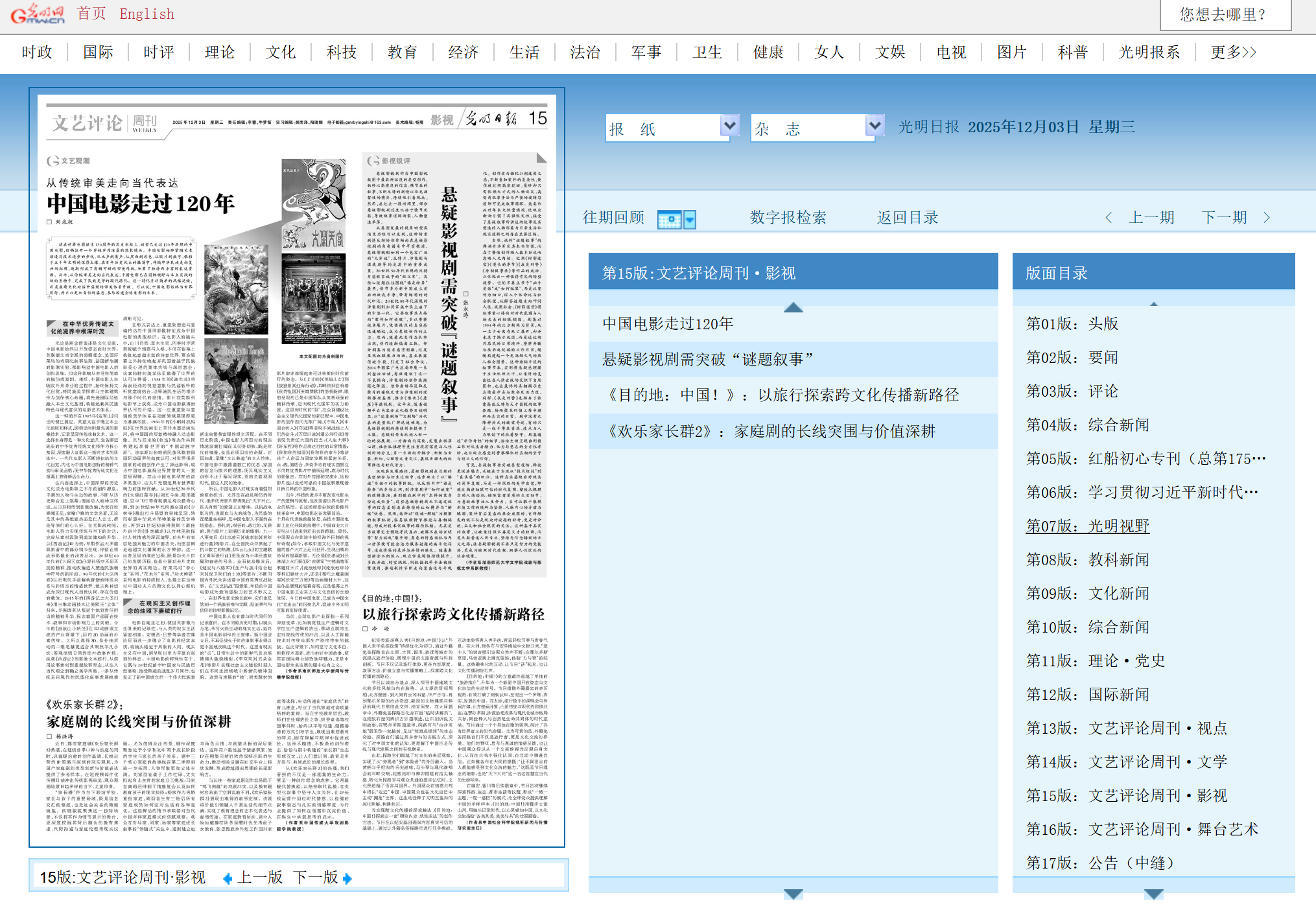This screenshot has height=910, width=1316.
Task: Open the 文娱 navigation menu item
Action: click(x=889, y=52)
